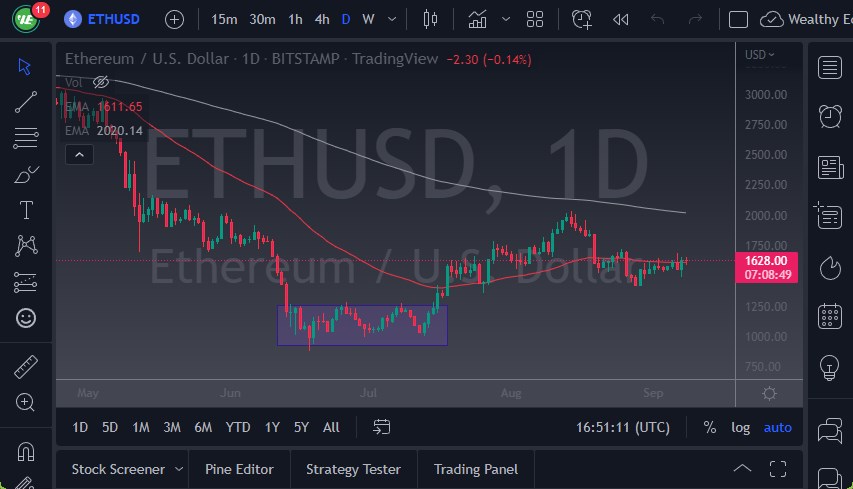Set range to 1D
Image resolution: width=853 pixels, height=489 pixels.
pyautogui.click(x=80, y=428)
